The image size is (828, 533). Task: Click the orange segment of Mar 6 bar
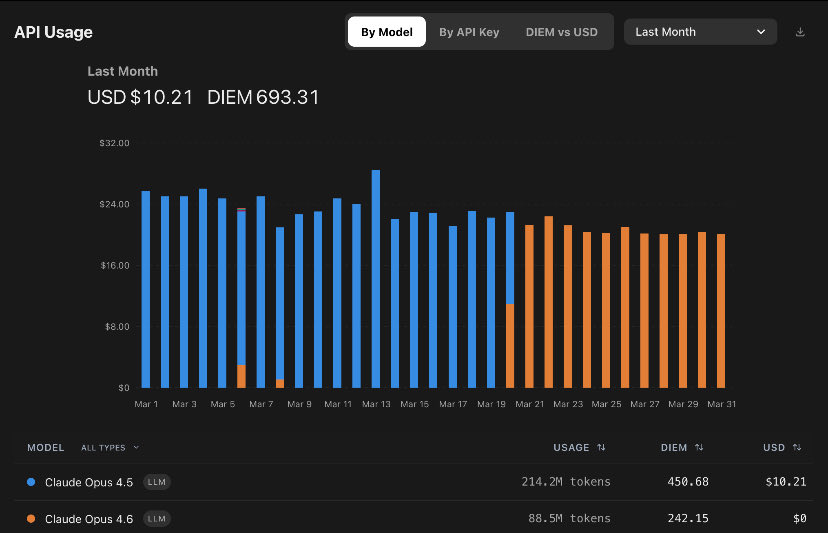[x=241, y=376]
